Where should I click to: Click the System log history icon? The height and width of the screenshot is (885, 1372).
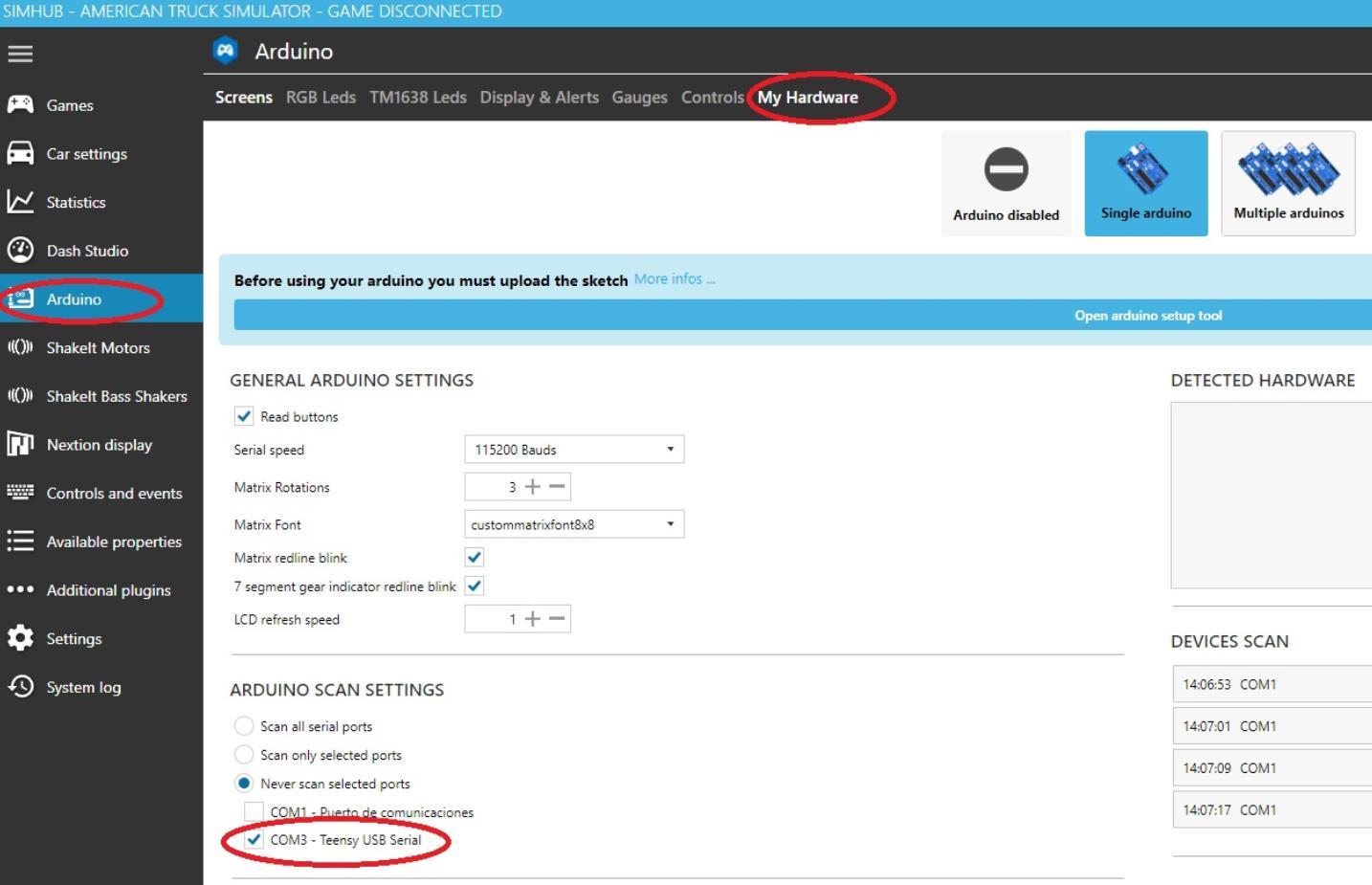pyautogui.click(x=20, y=687)
